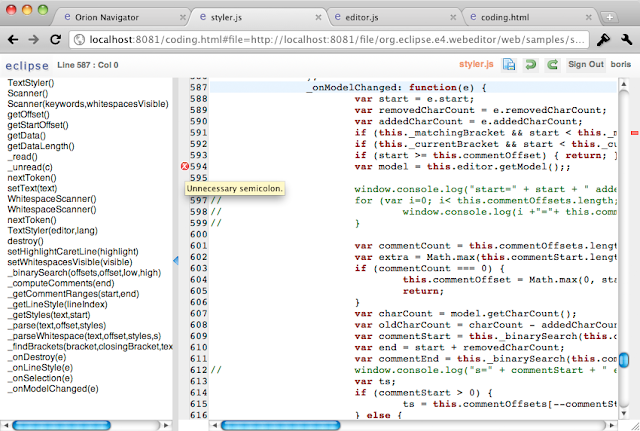Click the key icon beside the address bar
Viewport: 640px width, 431px height.
click(603, 40)
